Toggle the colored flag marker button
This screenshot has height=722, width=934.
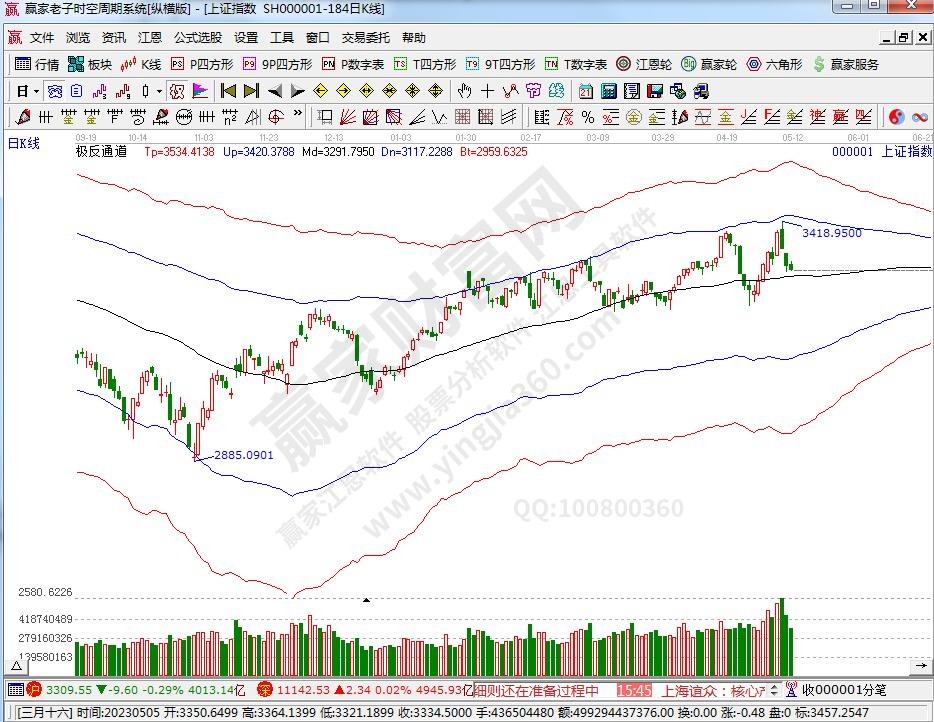point(200,91)
